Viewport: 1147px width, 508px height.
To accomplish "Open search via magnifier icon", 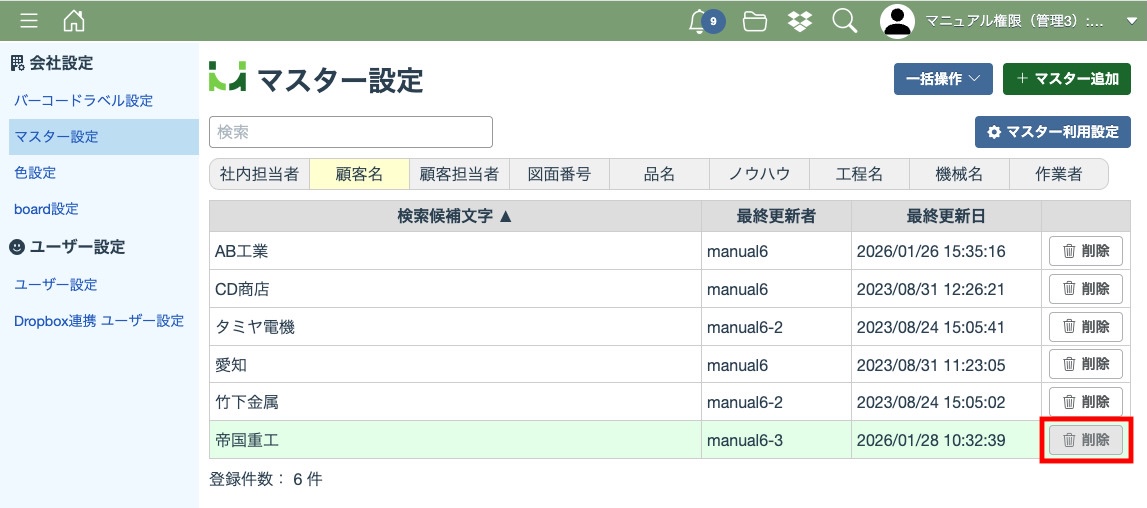I will tap(845, 21).
